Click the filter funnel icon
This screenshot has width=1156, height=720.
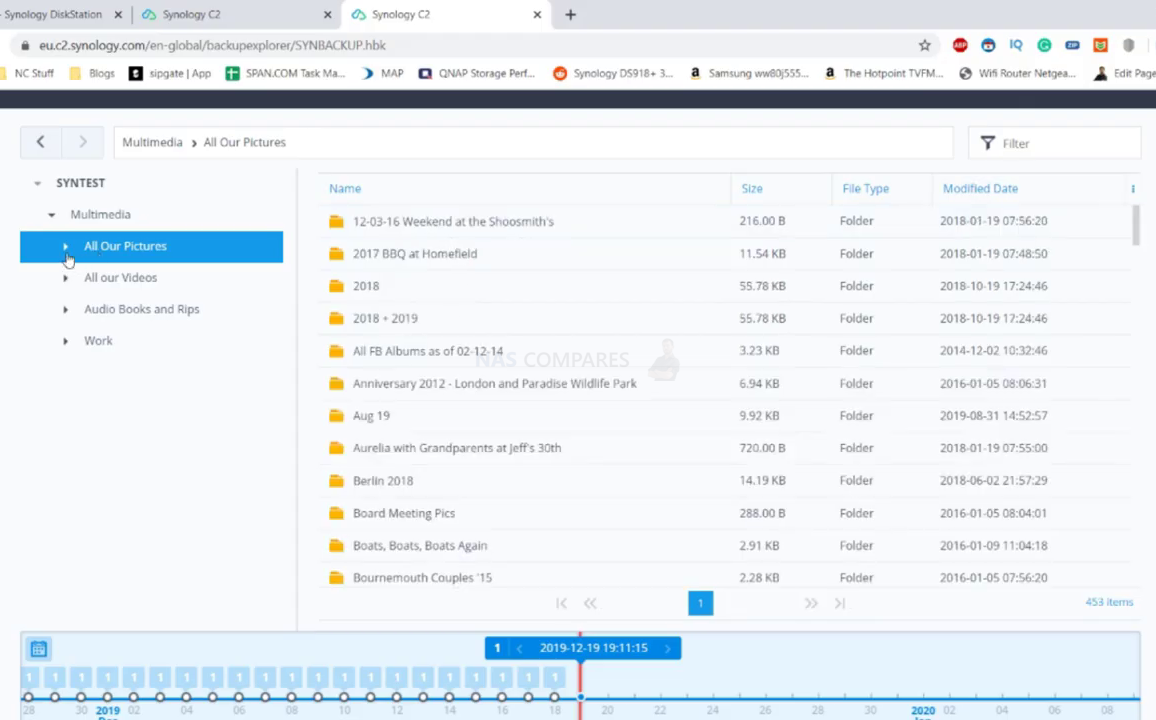pos(987,143)
